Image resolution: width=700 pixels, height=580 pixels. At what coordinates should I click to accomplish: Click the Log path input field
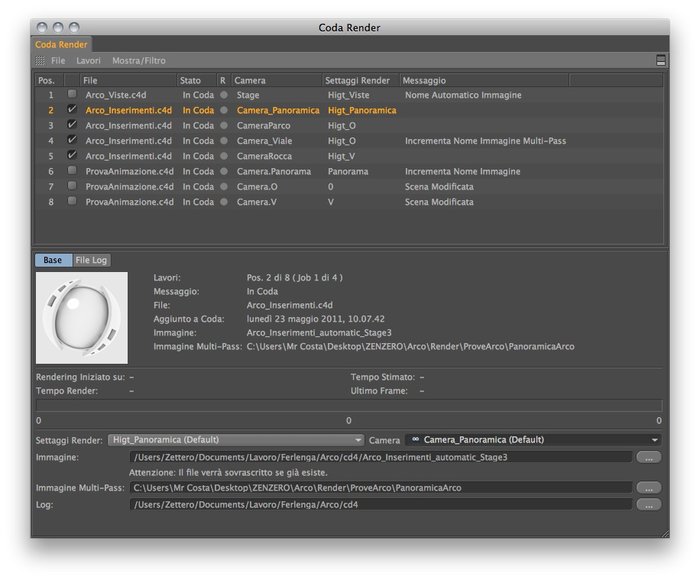381,505
